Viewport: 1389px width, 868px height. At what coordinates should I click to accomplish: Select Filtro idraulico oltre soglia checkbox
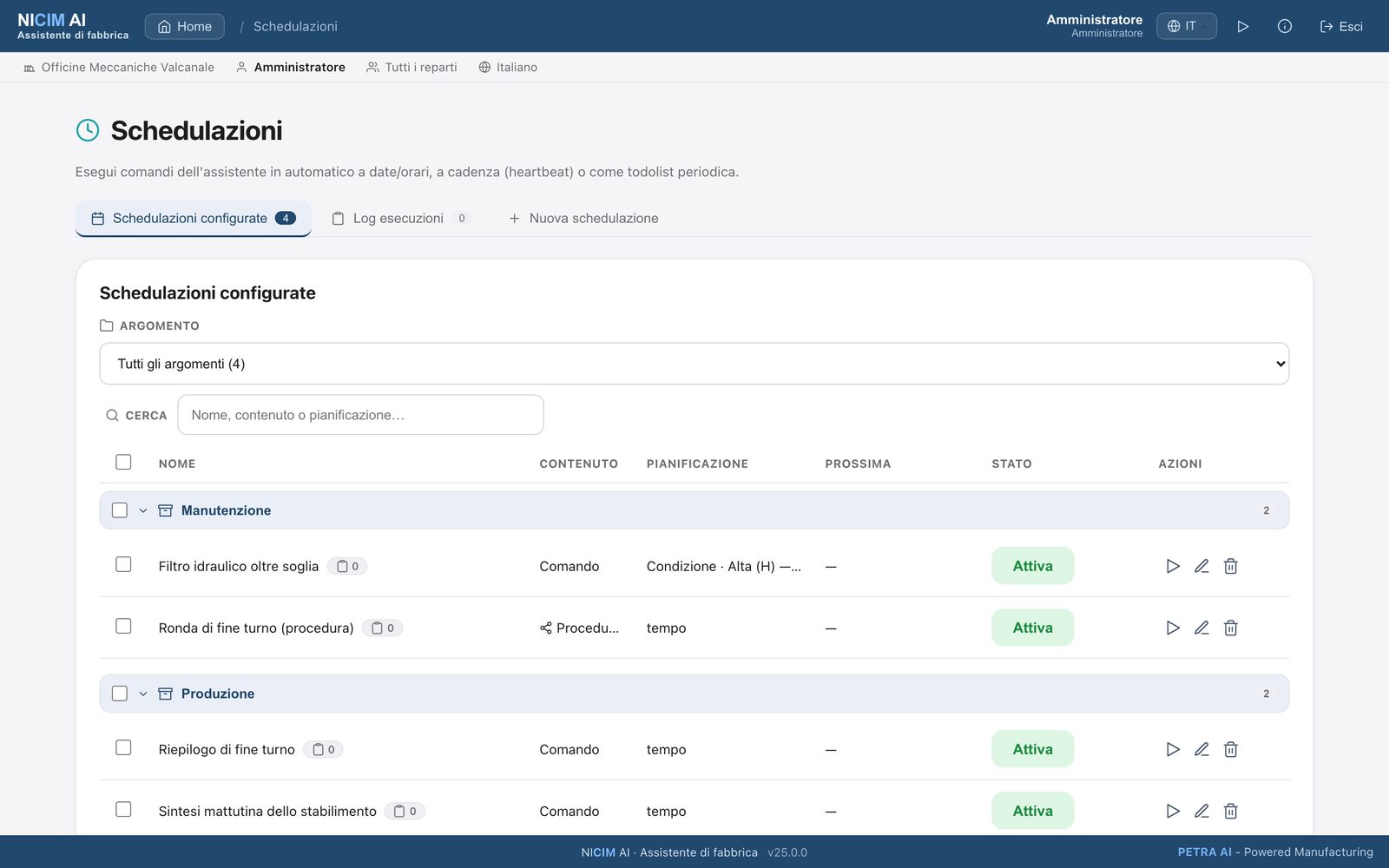pyautogui.click(x=123, y=564)
